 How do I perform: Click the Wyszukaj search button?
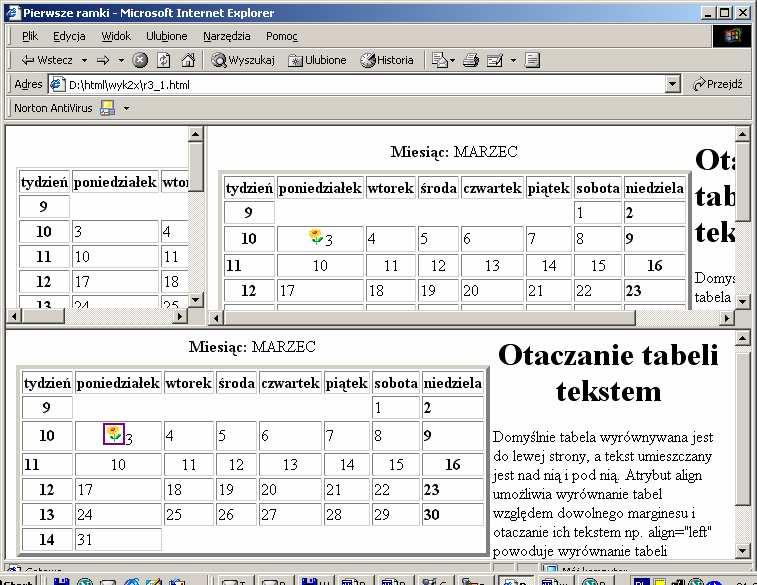[243, 60]
